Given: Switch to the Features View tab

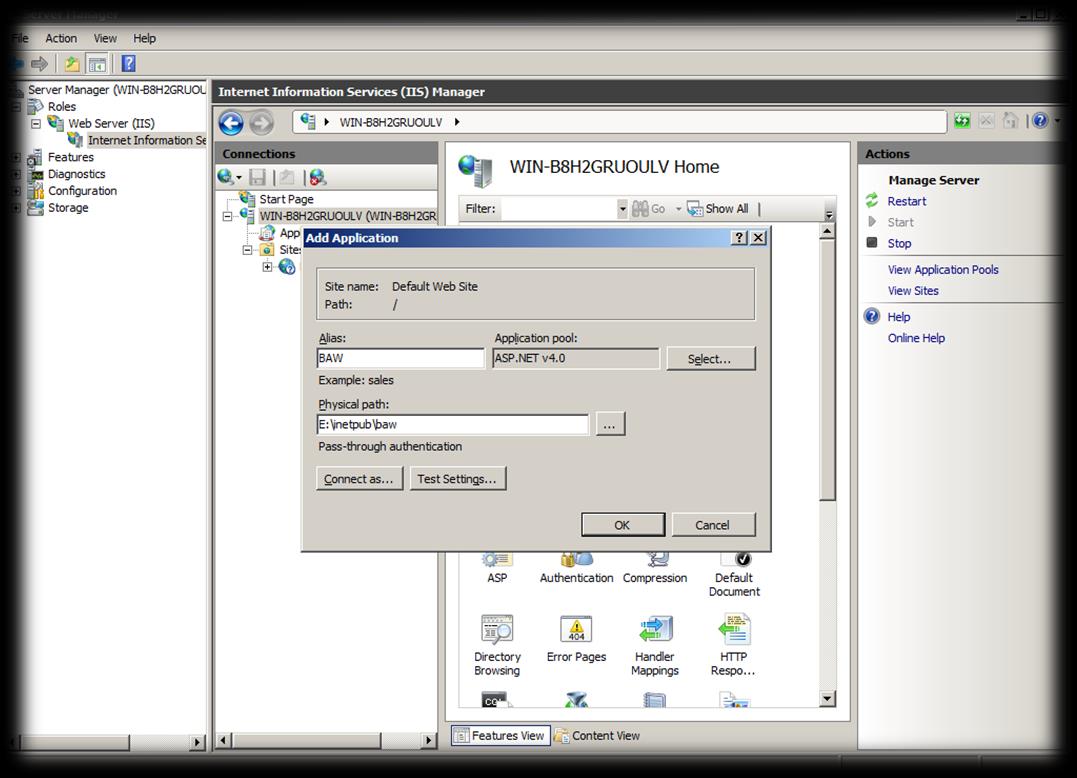Looking at the screenshot, I should tap(501, 735).
